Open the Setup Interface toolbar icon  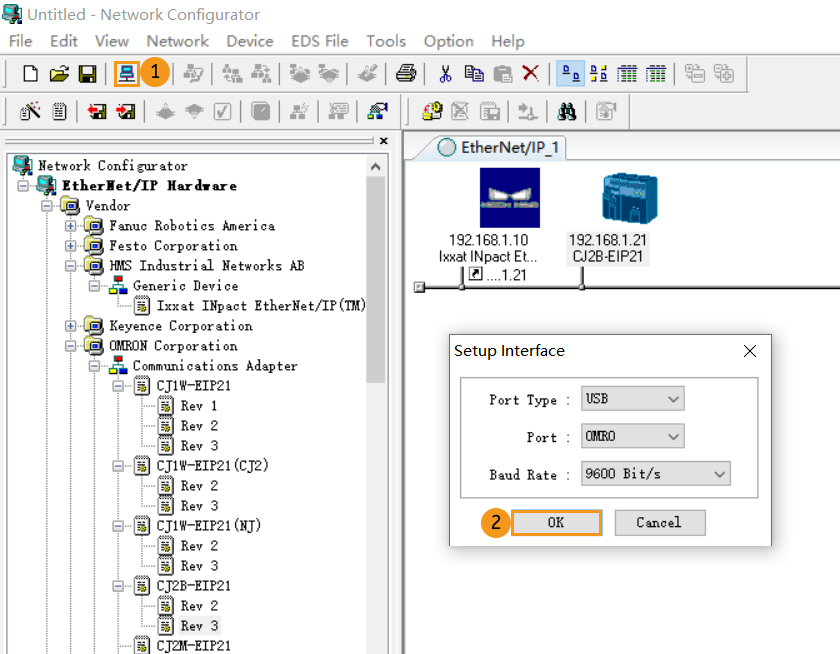(x=128, y=73)
